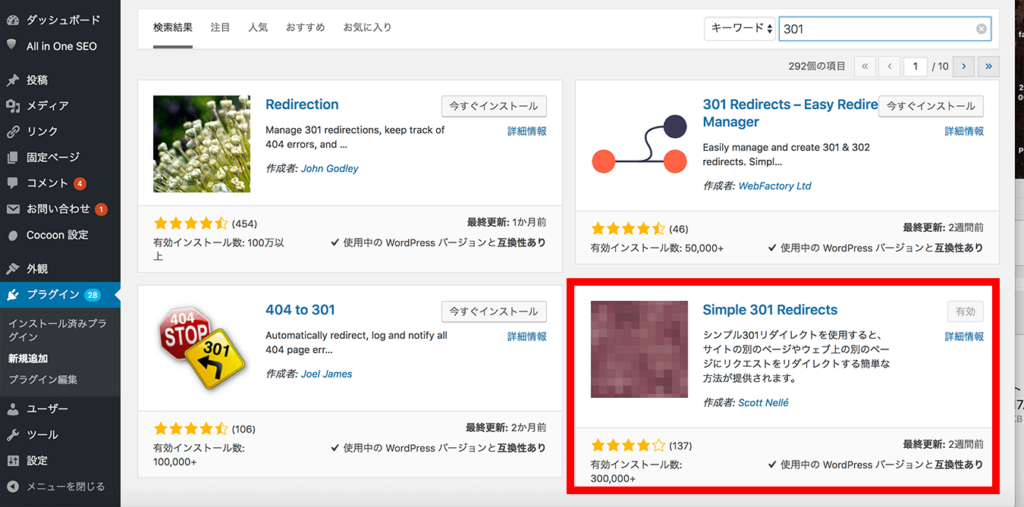Clear the search field with the x icon
1024x507 pixels.
point(981,29)
